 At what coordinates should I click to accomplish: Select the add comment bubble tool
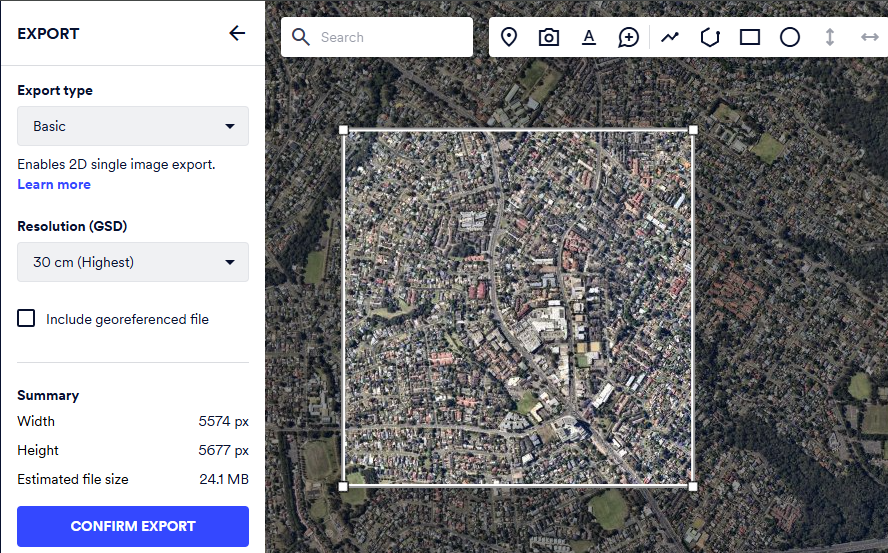(x=629, y=37)
